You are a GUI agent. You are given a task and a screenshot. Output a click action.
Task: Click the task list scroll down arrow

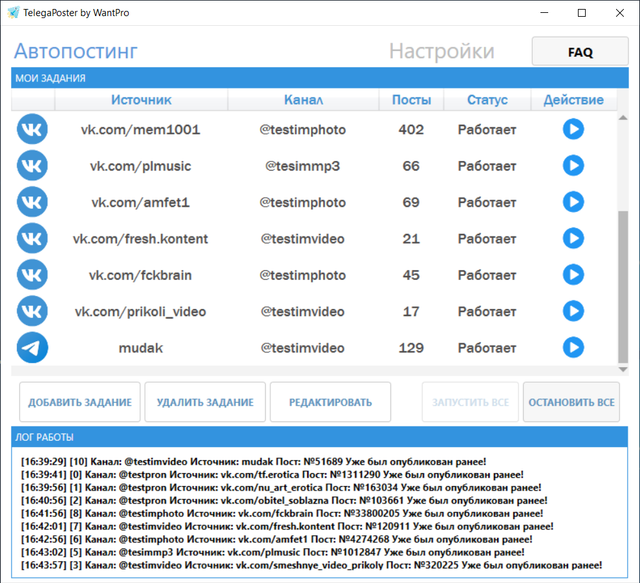(623, 369)
